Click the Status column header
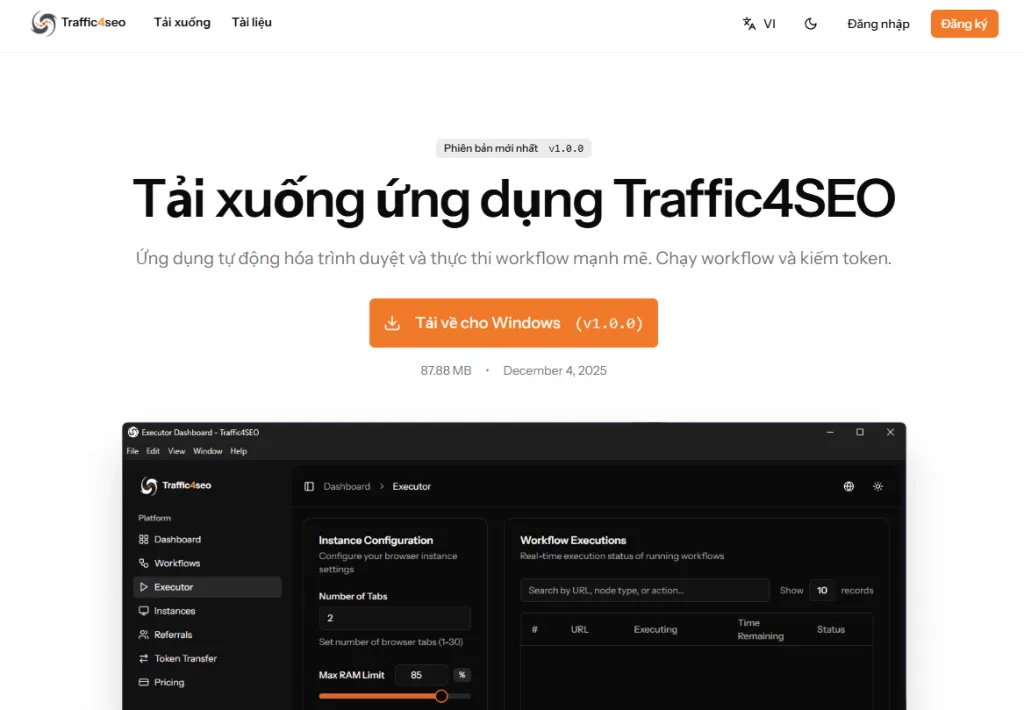The height and width of the screenshot is (710, 1024). pyautogui.click(x=831, y=629)
